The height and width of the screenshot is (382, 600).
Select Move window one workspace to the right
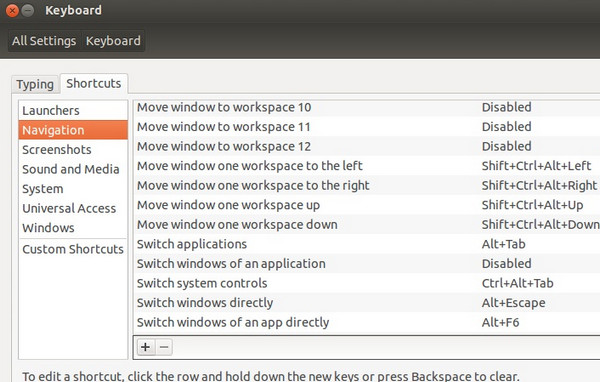367,185
